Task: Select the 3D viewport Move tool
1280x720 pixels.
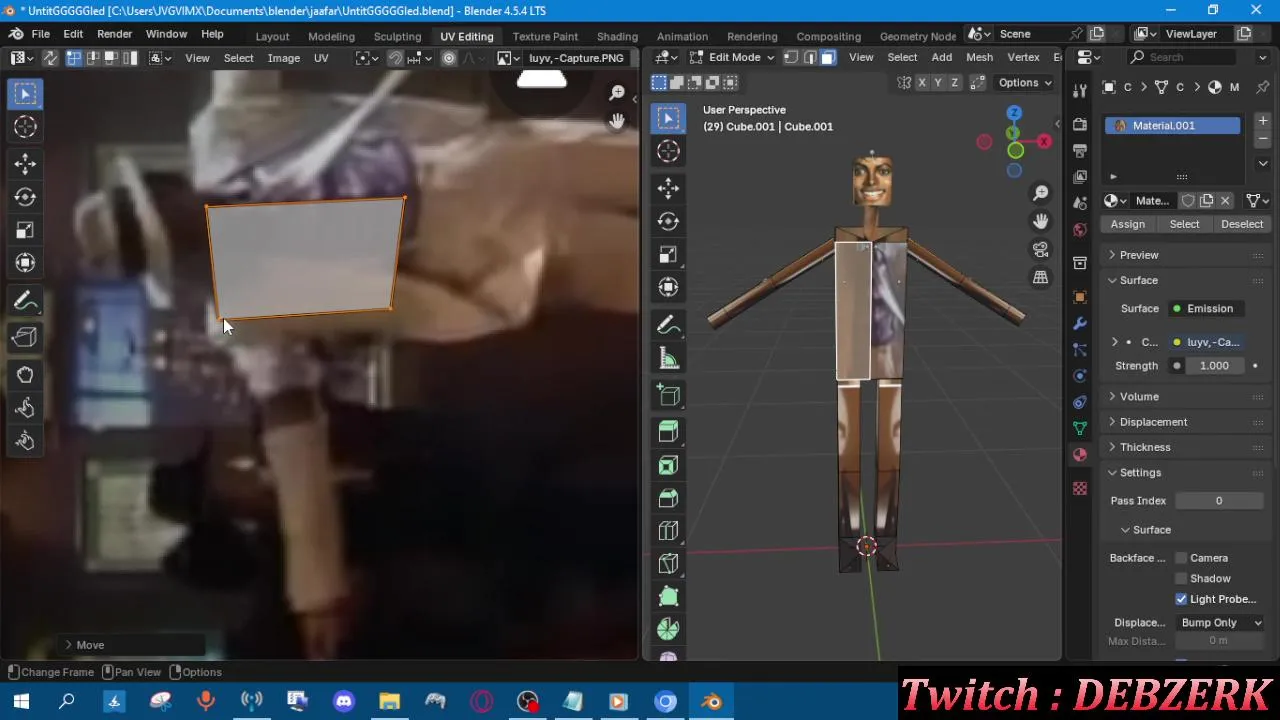Action: 668,188
